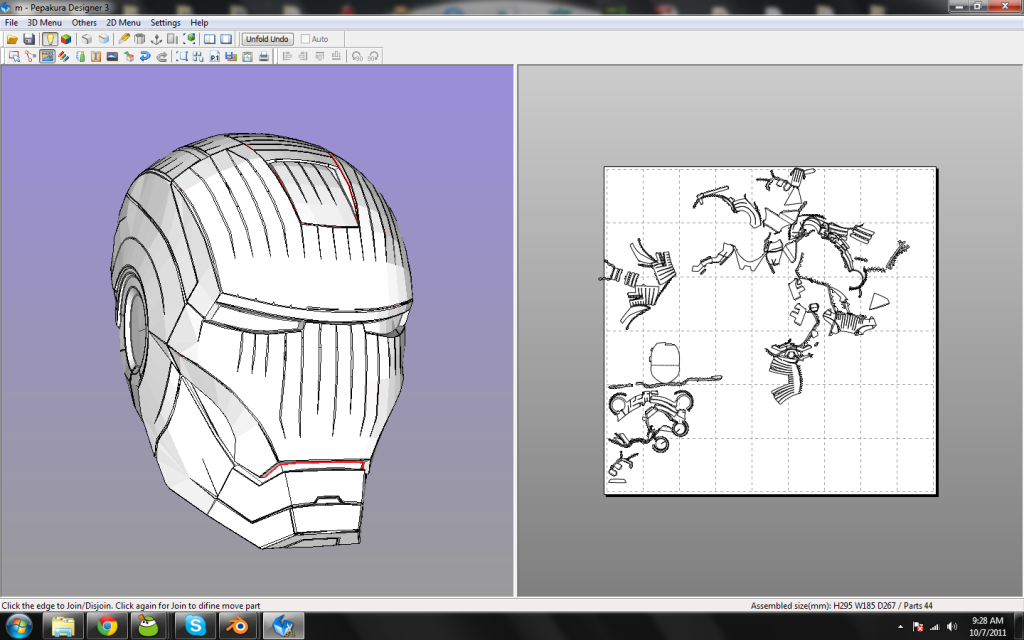Click the 'Click the edge to Join/Disjoin' status text
1024x640 pixels.
click(x=131, y=605)
